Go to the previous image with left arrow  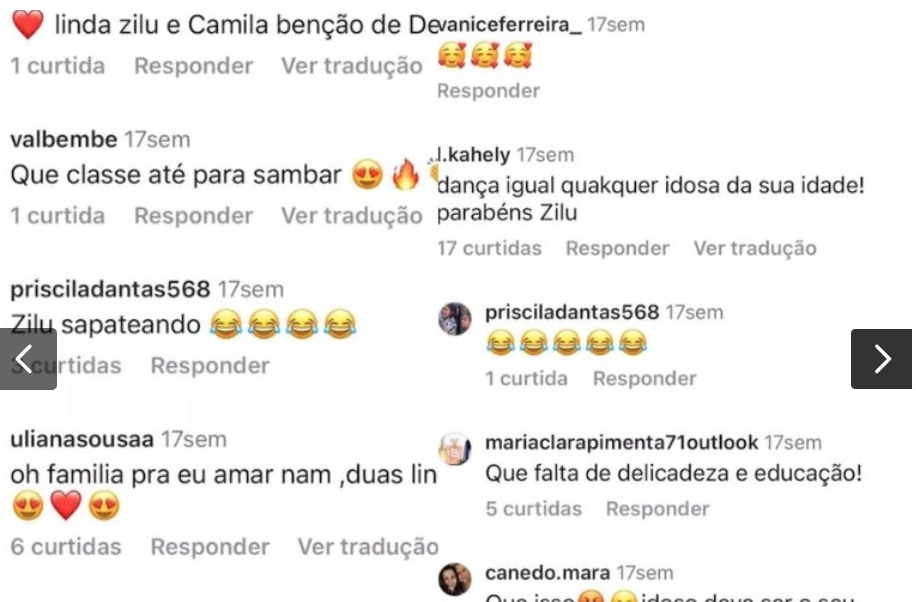[28, 359]
